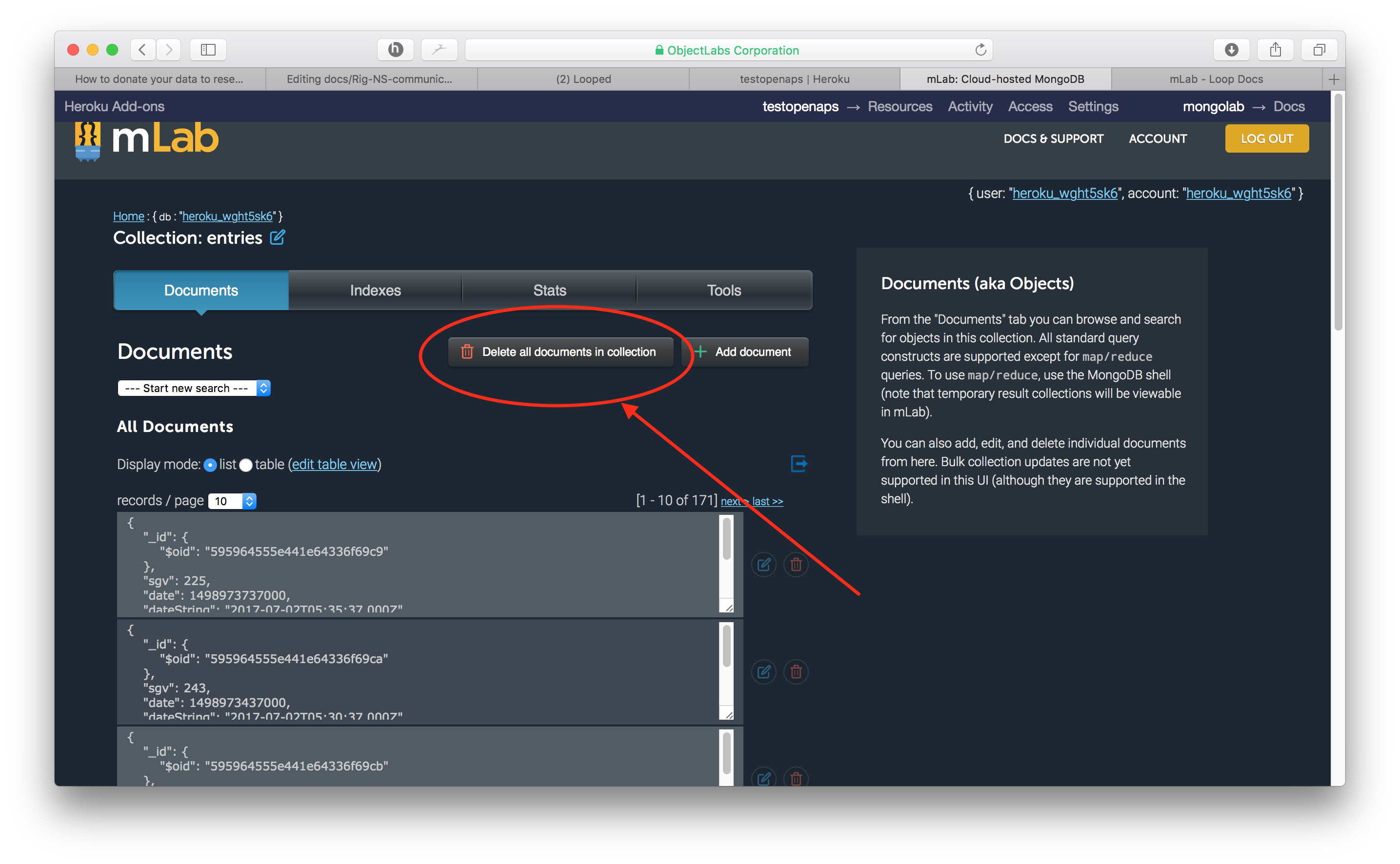Viewport: 1400px width, 864px height.
Task: Click the Safari back arrow
Action: [143, 50]
